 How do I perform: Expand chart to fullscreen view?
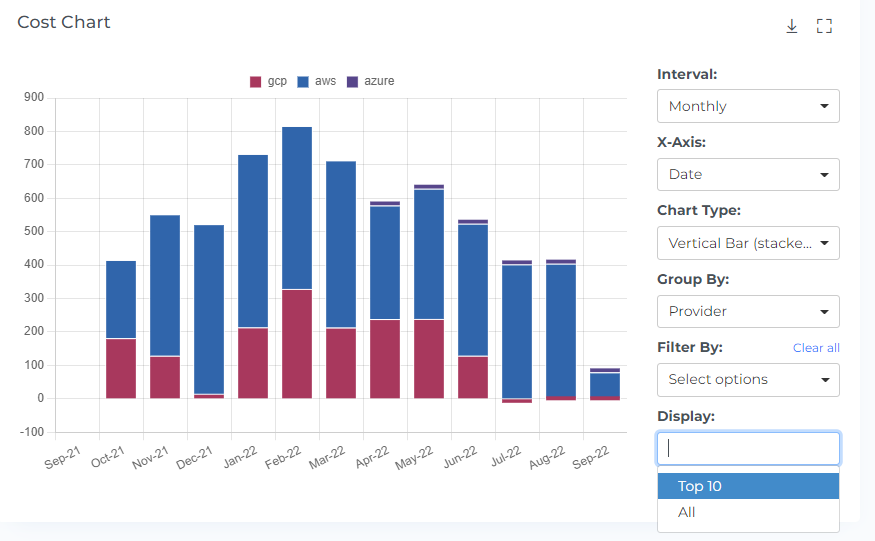pos(824,26)
